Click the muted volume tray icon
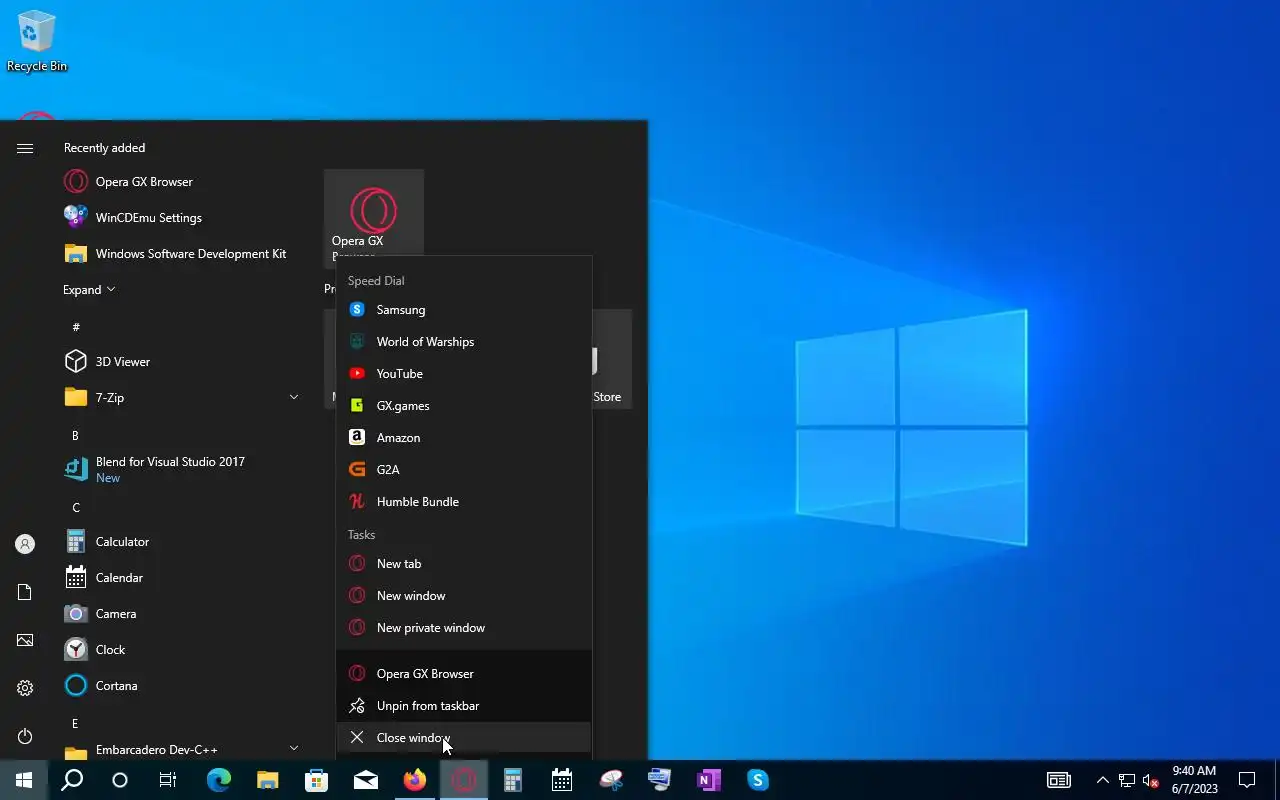This screenshot has width=1280, height=800. [1151, 780]
